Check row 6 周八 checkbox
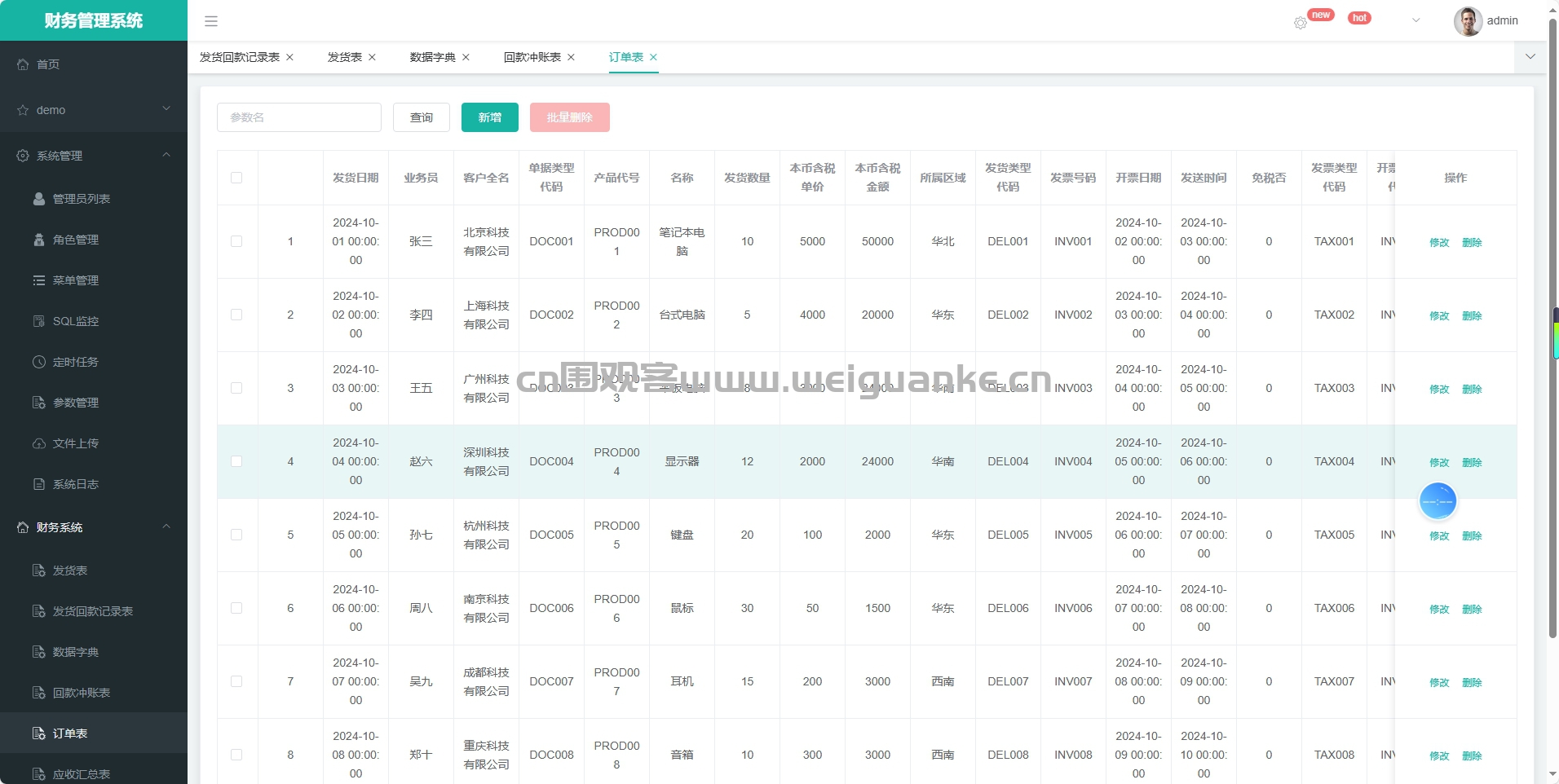This screenshot has height=784, width=1559. coord(236,608)
